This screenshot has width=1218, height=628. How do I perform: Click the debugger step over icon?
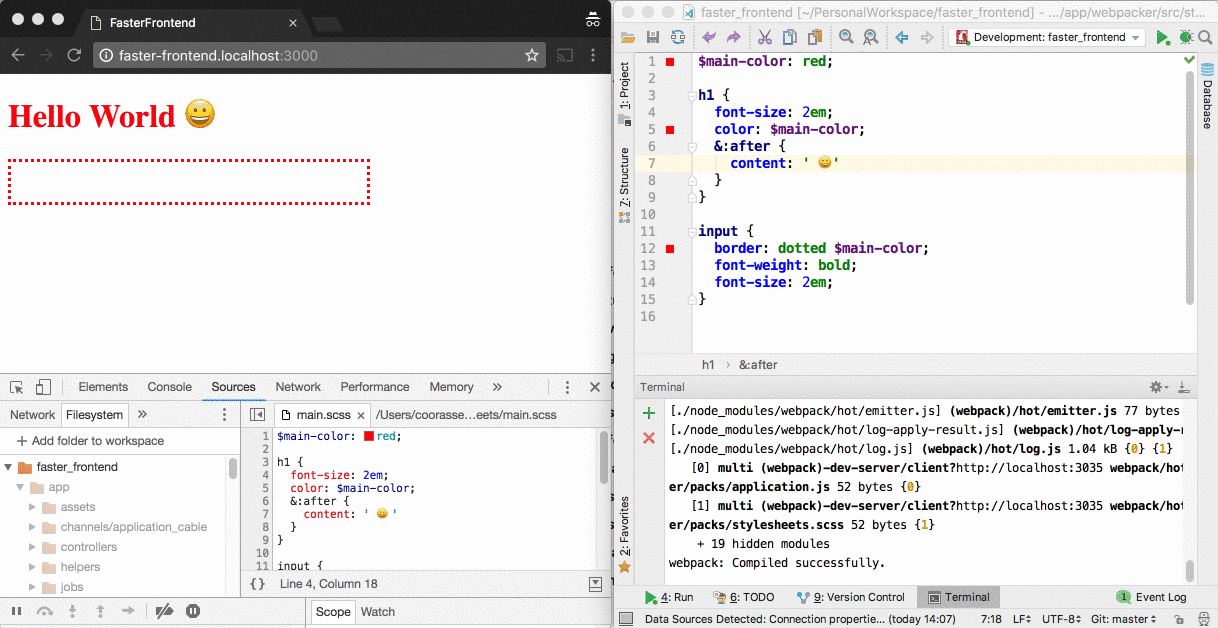point(44,611)
